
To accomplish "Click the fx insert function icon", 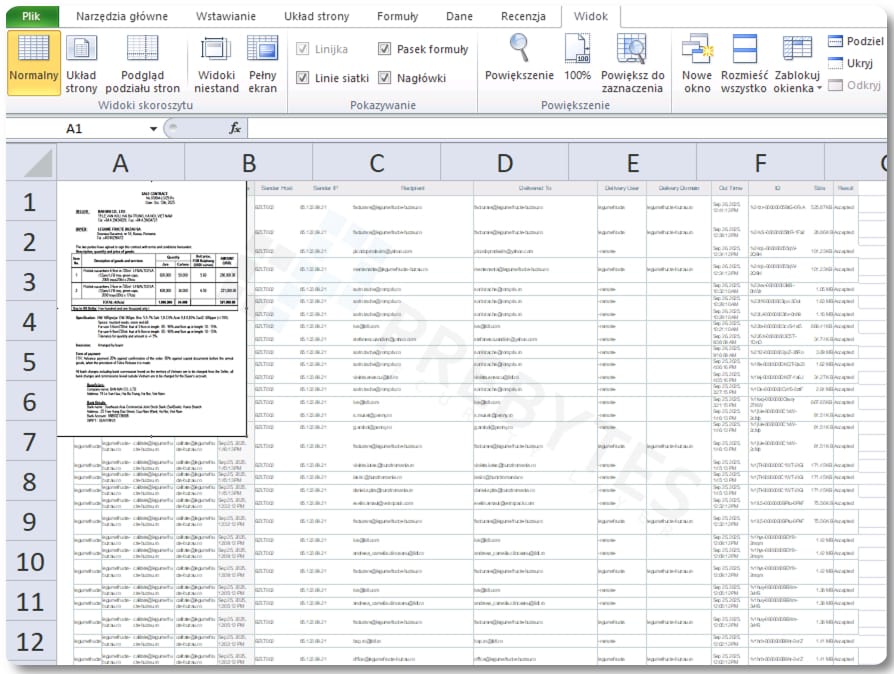I will tap(234, 129).
